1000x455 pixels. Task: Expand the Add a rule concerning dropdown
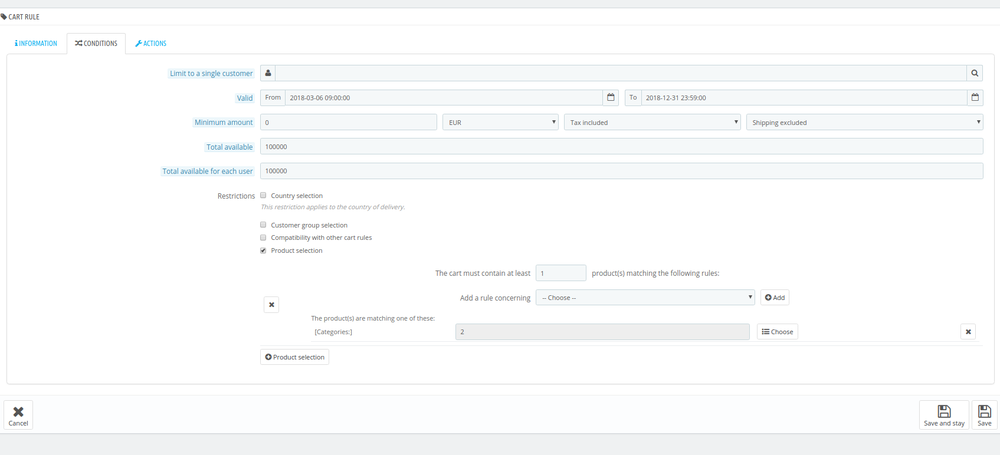[645, 297]
